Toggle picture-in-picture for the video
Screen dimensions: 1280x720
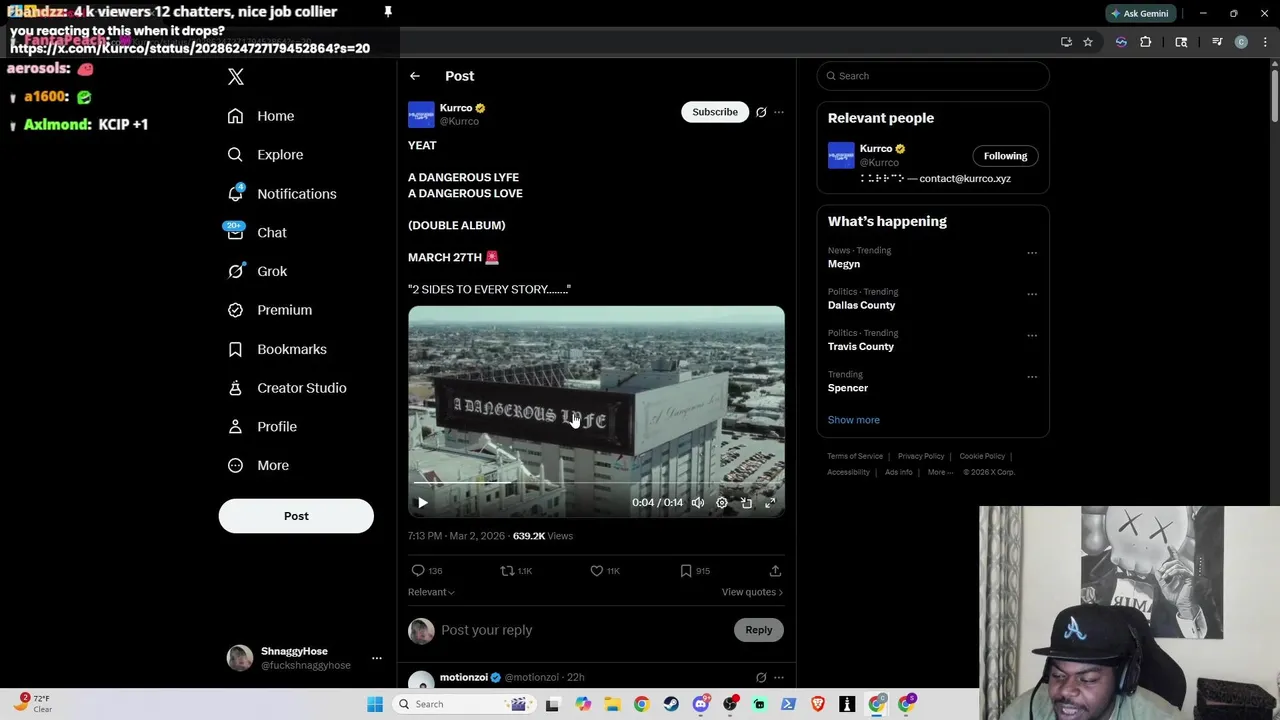(746, 503)
